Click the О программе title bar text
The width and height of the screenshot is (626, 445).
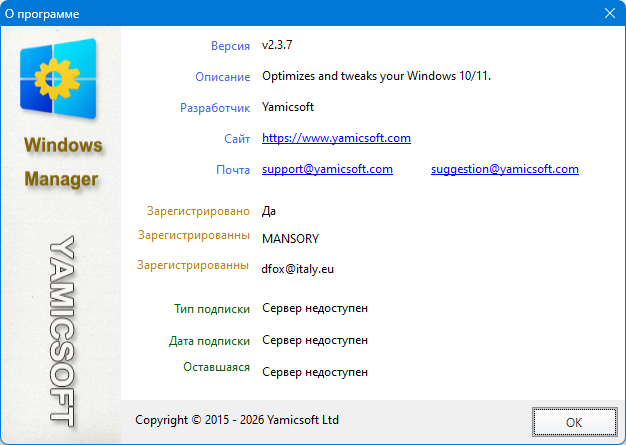click(42, 14)
